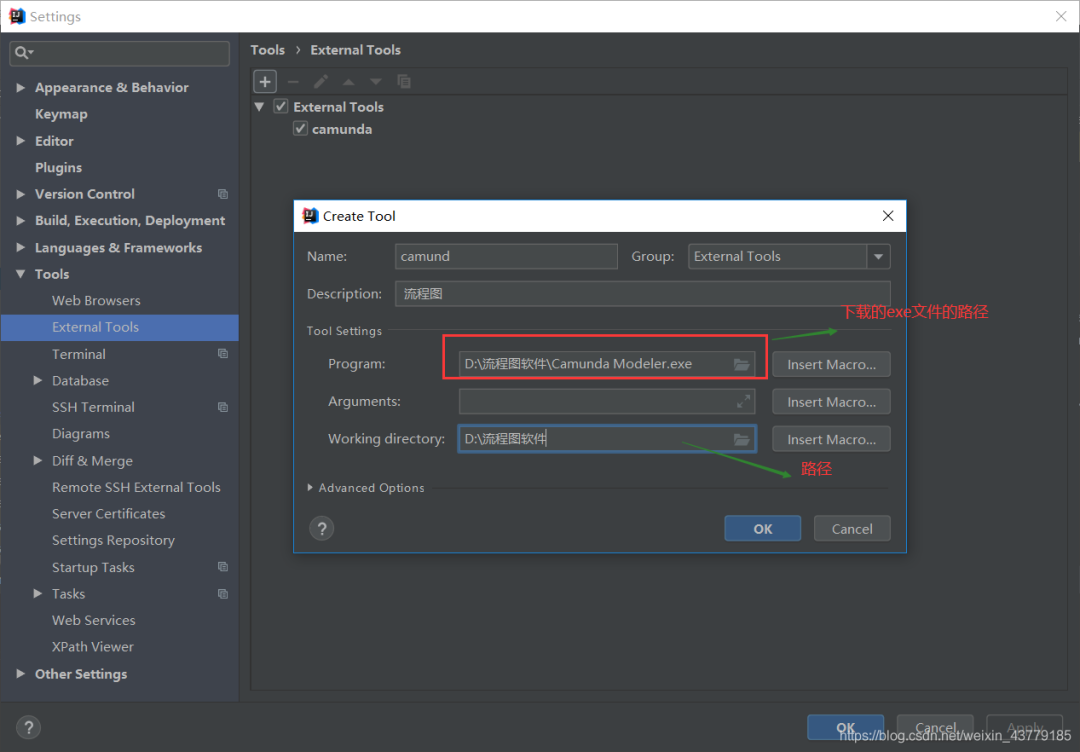Expand the Arguments field with arrows icon
Image resolution: width=1080 pixels, height=752 pixels.
coord(743,401)
